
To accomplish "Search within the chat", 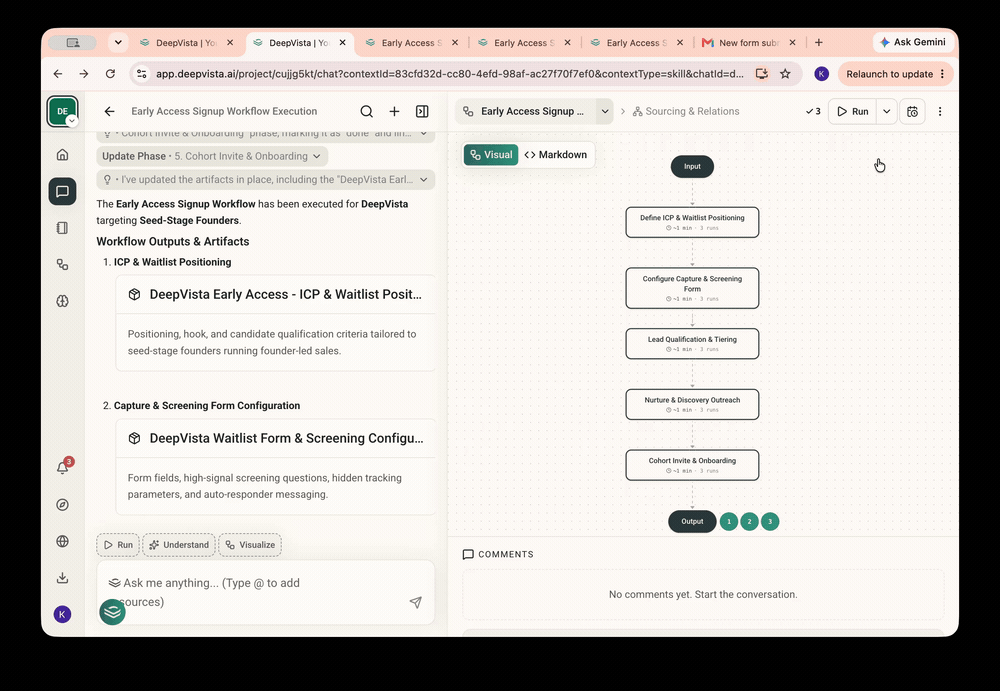I will [x=367, y=112].
